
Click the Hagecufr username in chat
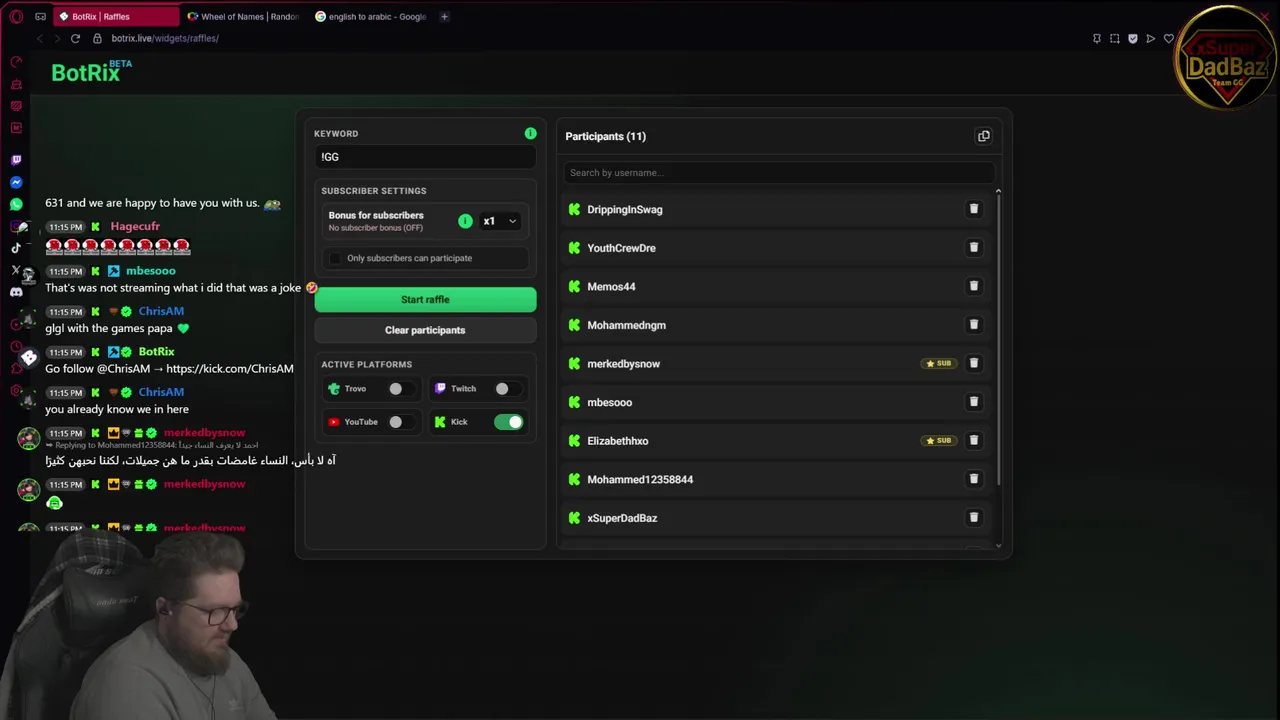pos(135,226)
